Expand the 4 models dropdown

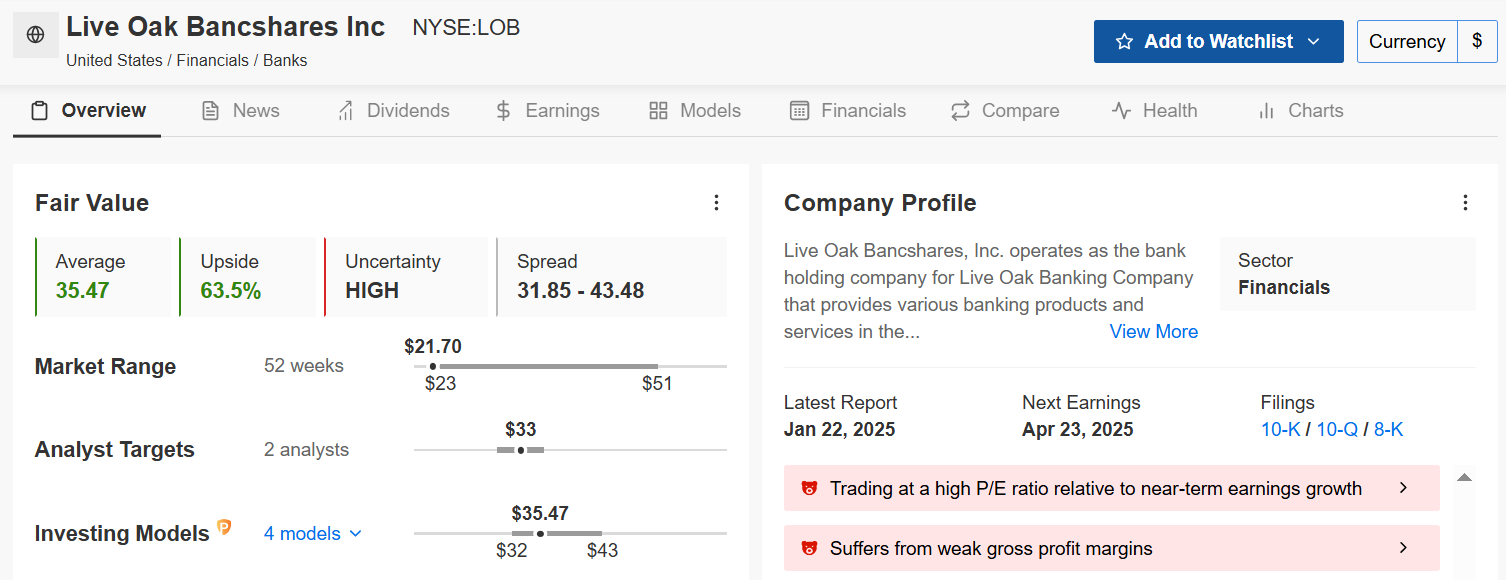(x=313, y=534)
